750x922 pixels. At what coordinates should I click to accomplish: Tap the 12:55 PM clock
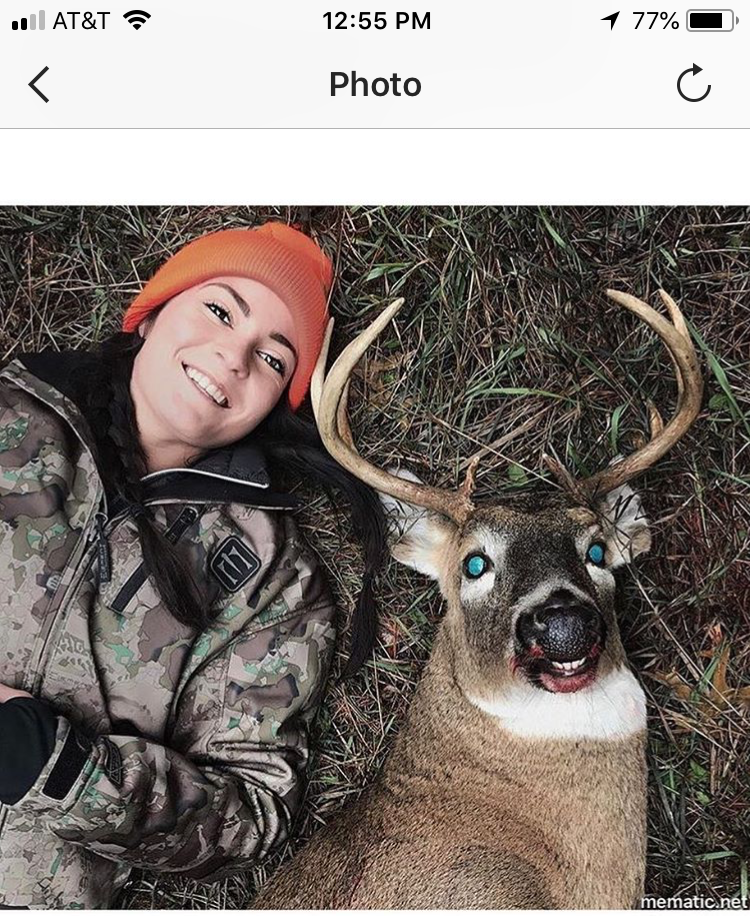[x=376, y=21]
